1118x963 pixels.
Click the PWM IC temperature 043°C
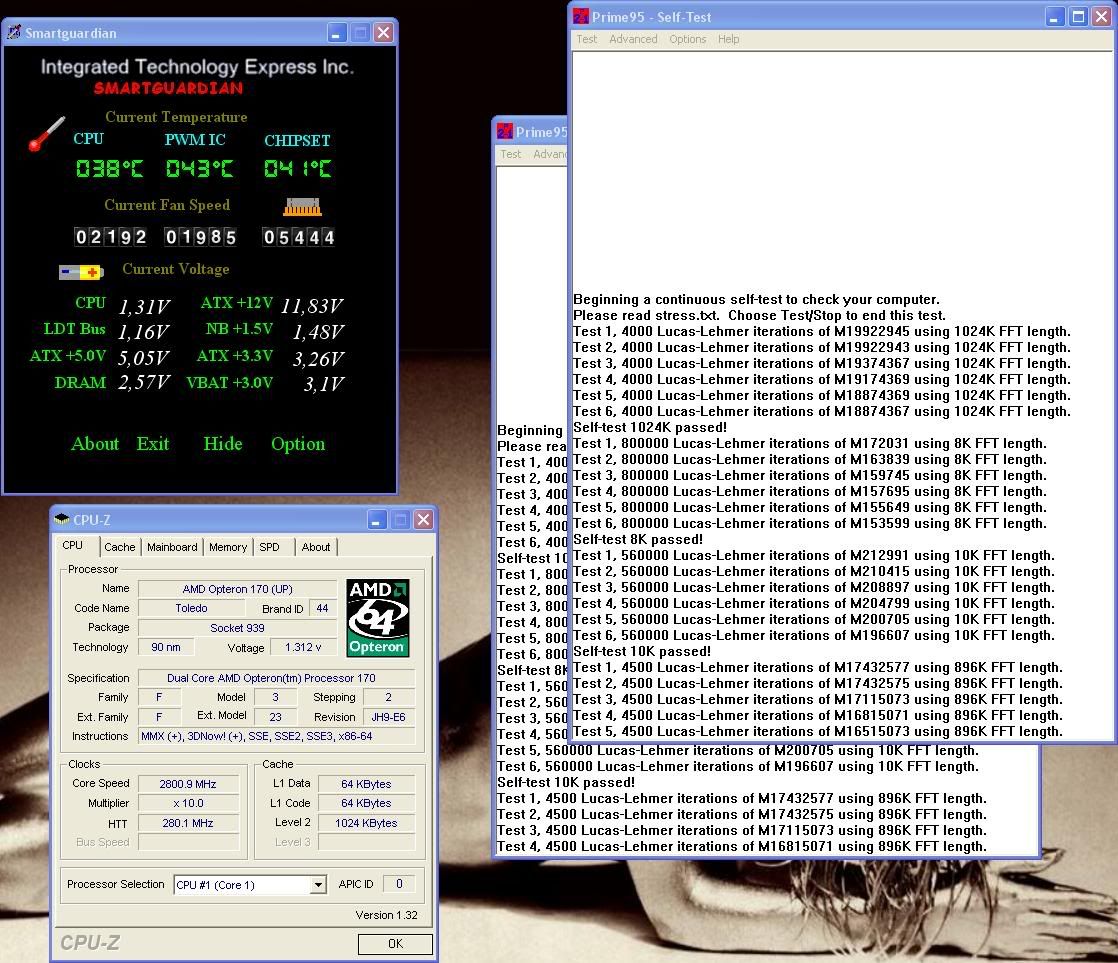pos(199,169)
